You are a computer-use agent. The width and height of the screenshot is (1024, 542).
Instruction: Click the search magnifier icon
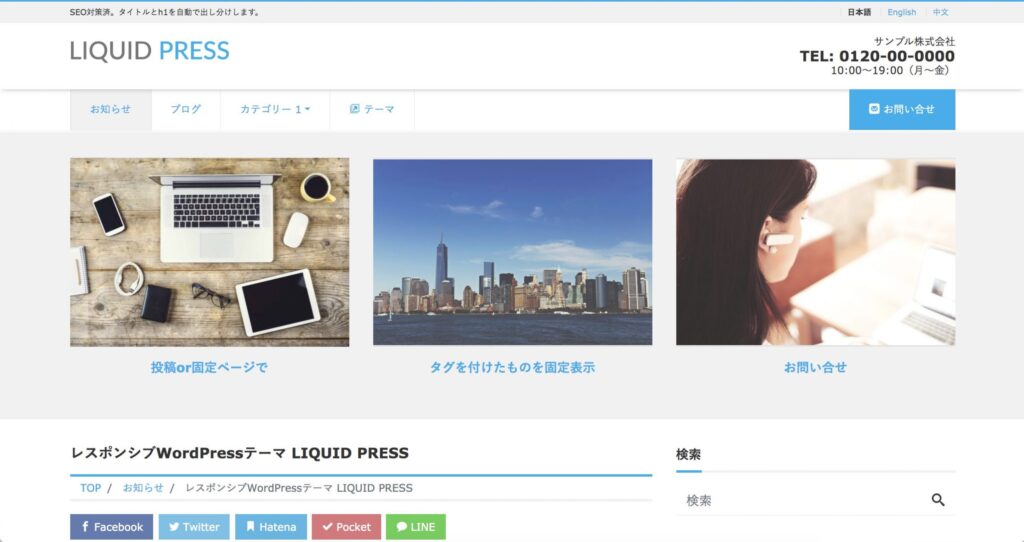(x=937, y=500)
